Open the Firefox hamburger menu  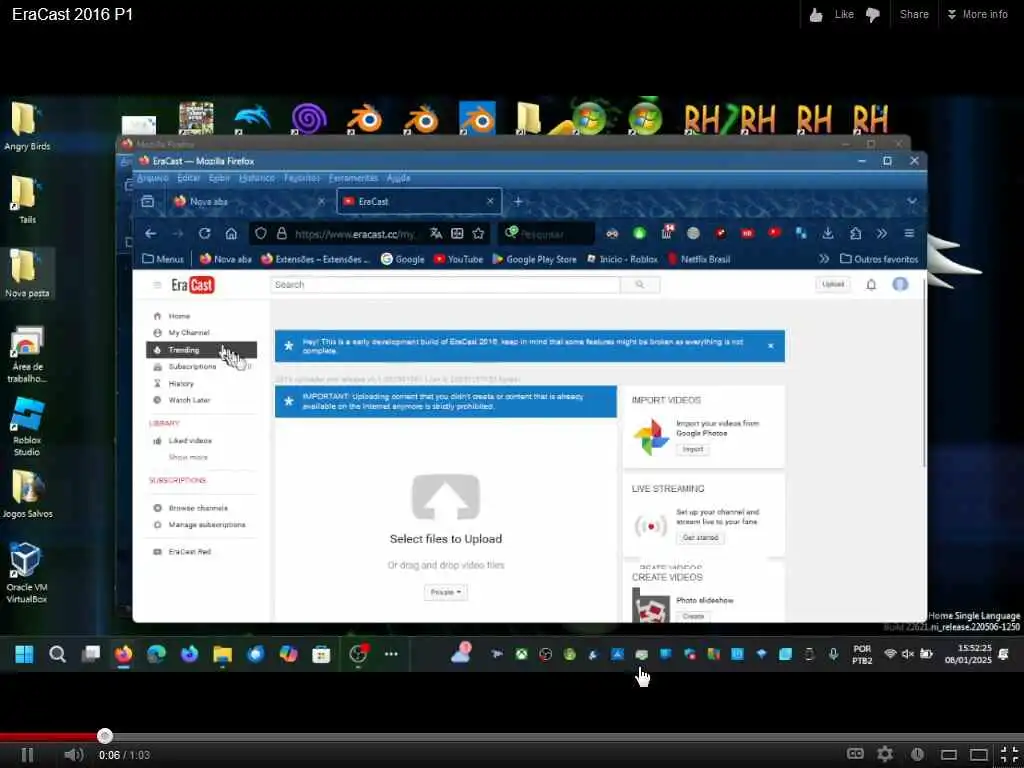[908, 233]
